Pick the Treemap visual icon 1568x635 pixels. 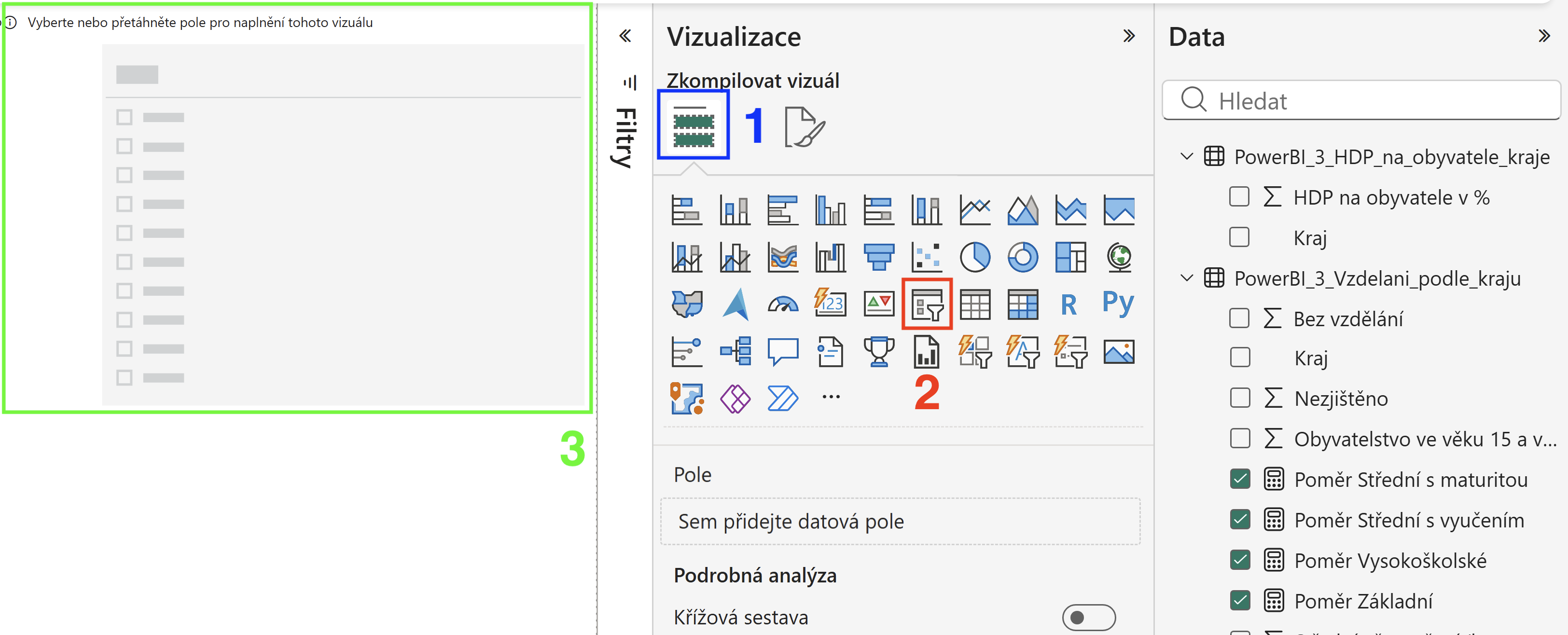tap(1070, 257)
